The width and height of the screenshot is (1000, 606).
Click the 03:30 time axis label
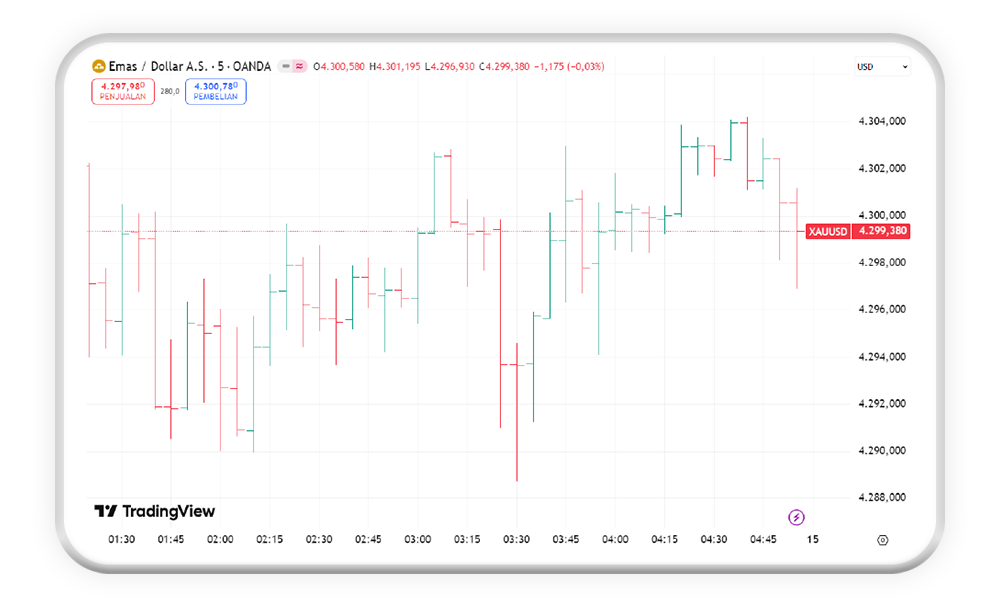point(516,540)
